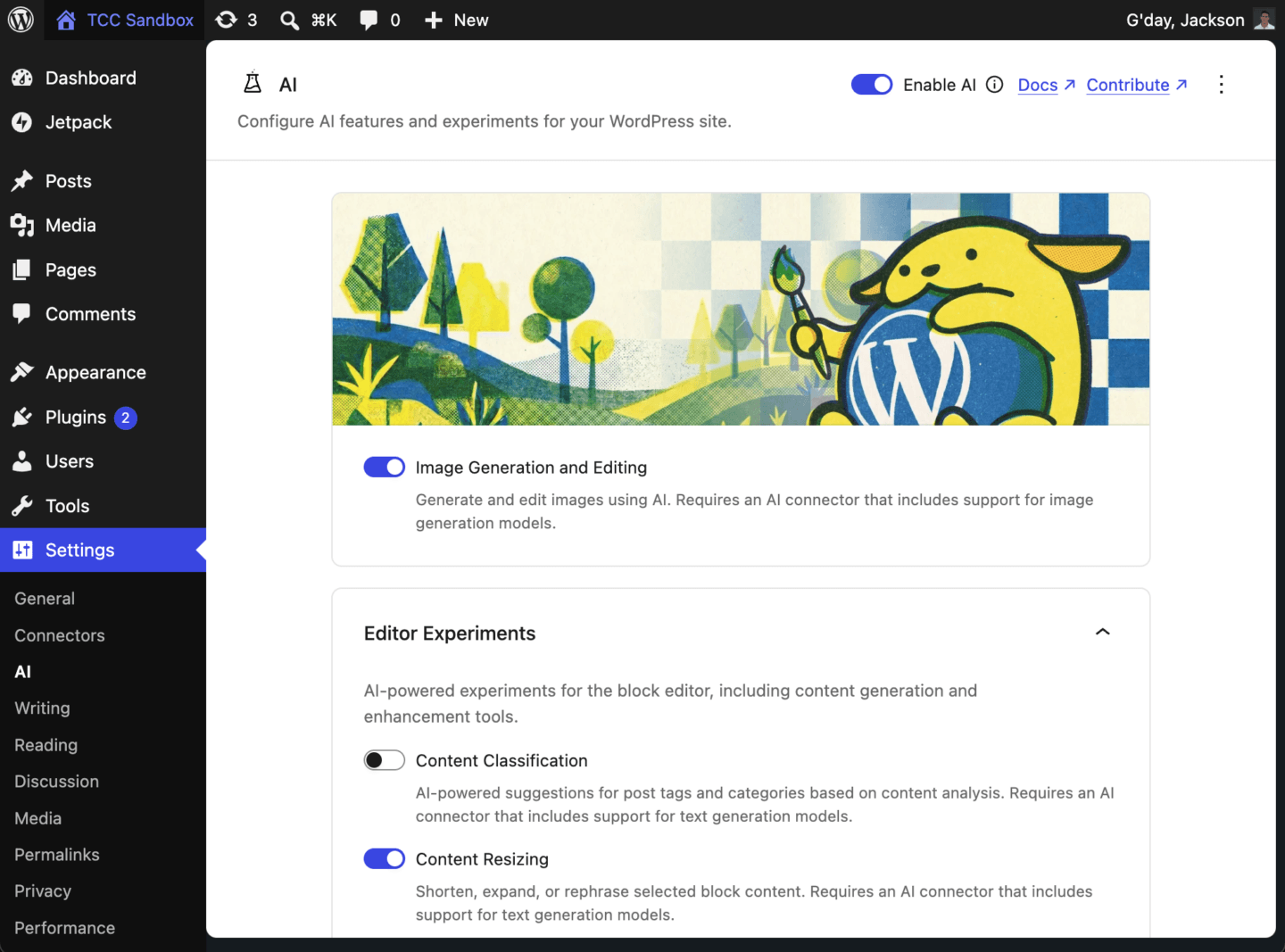Viewport: 1285px width, 952px height.
Task: Open TCC Sandbox home icon
Action: [x=66, y=20]
